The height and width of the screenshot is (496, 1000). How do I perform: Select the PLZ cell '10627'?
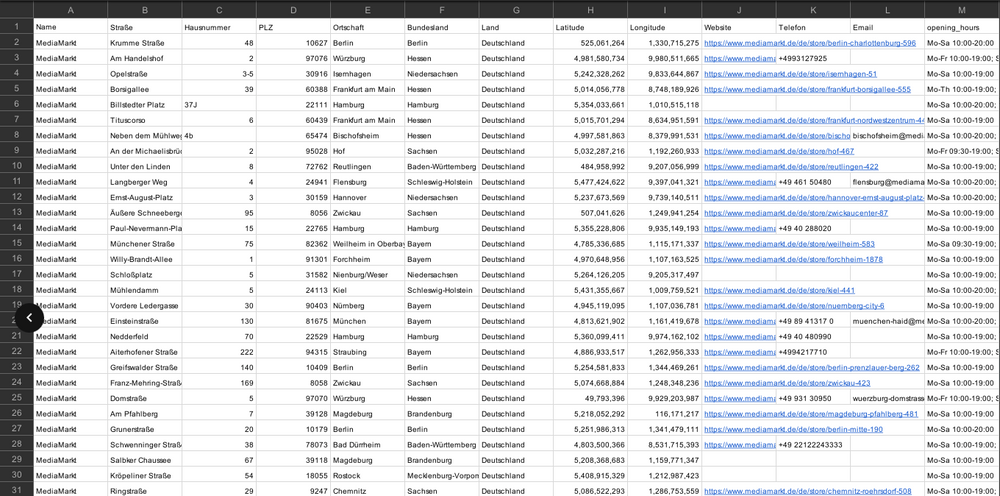click(x=293, y=43)
